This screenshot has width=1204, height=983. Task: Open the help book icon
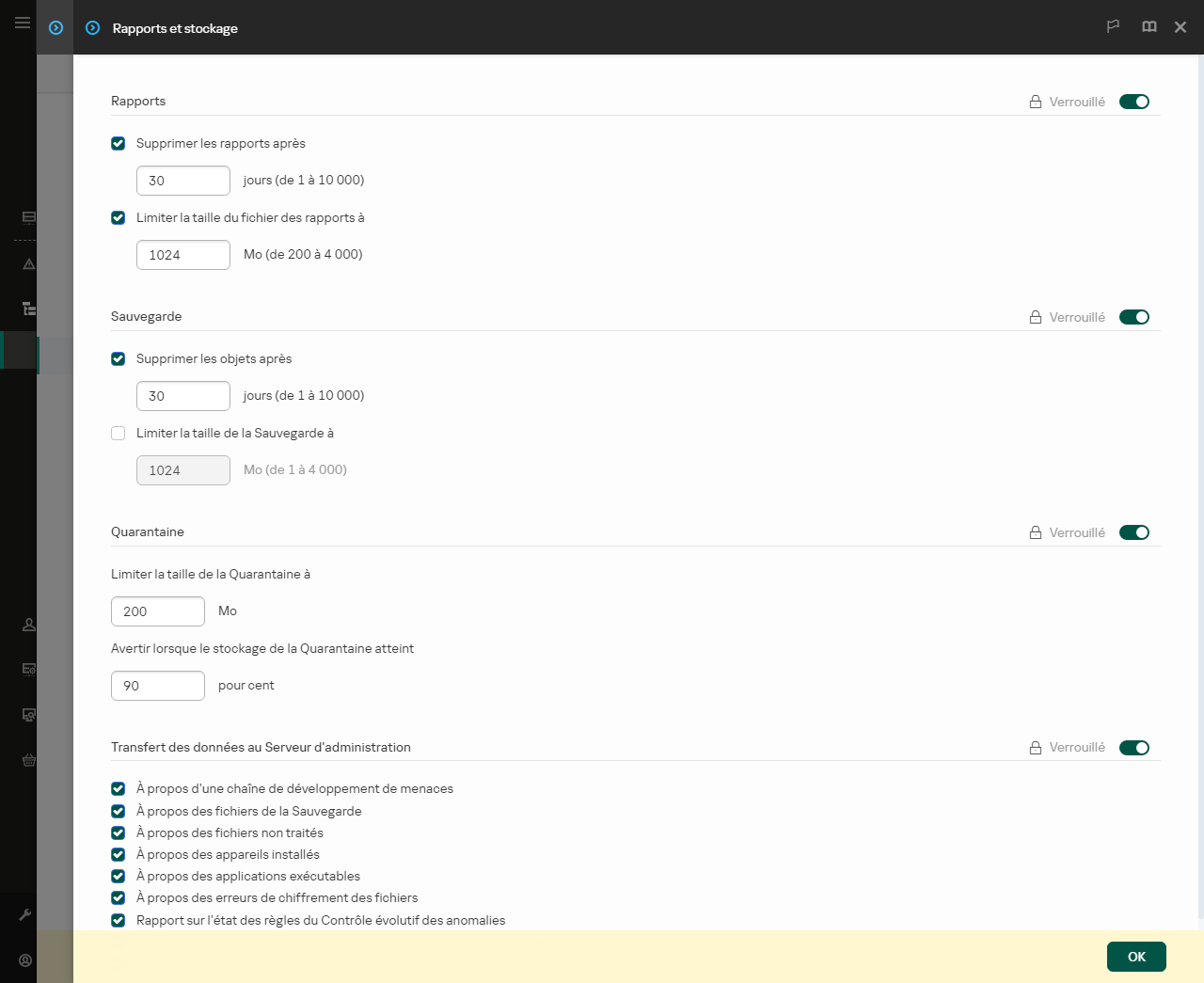coord(1149,27)
